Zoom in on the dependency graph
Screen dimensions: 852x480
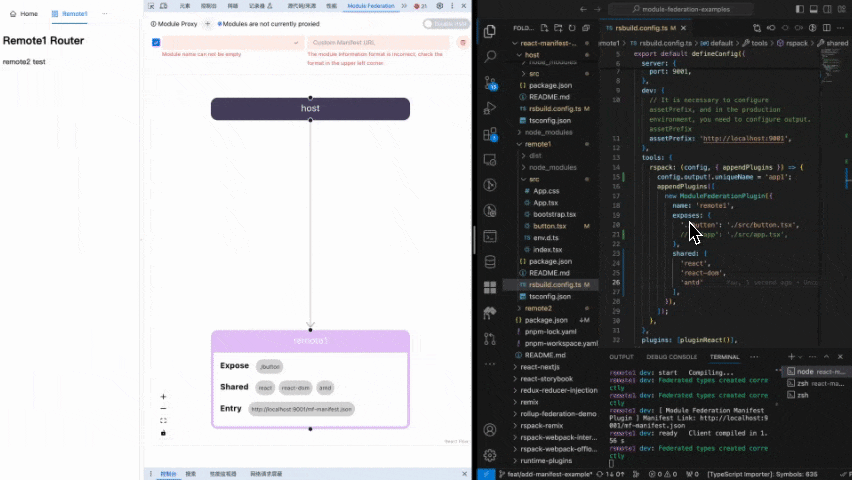(x=163, y=397)
